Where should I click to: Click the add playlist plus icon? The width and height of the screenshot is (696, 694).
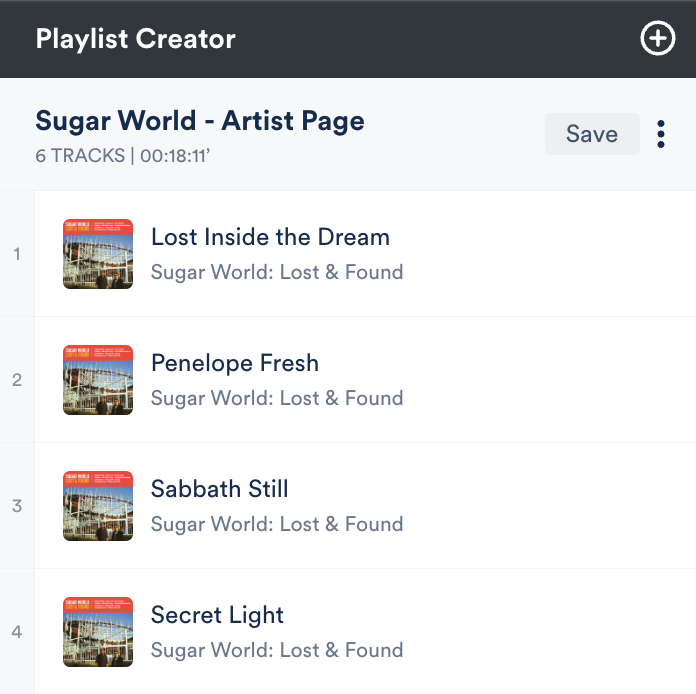tap(657, 39)
